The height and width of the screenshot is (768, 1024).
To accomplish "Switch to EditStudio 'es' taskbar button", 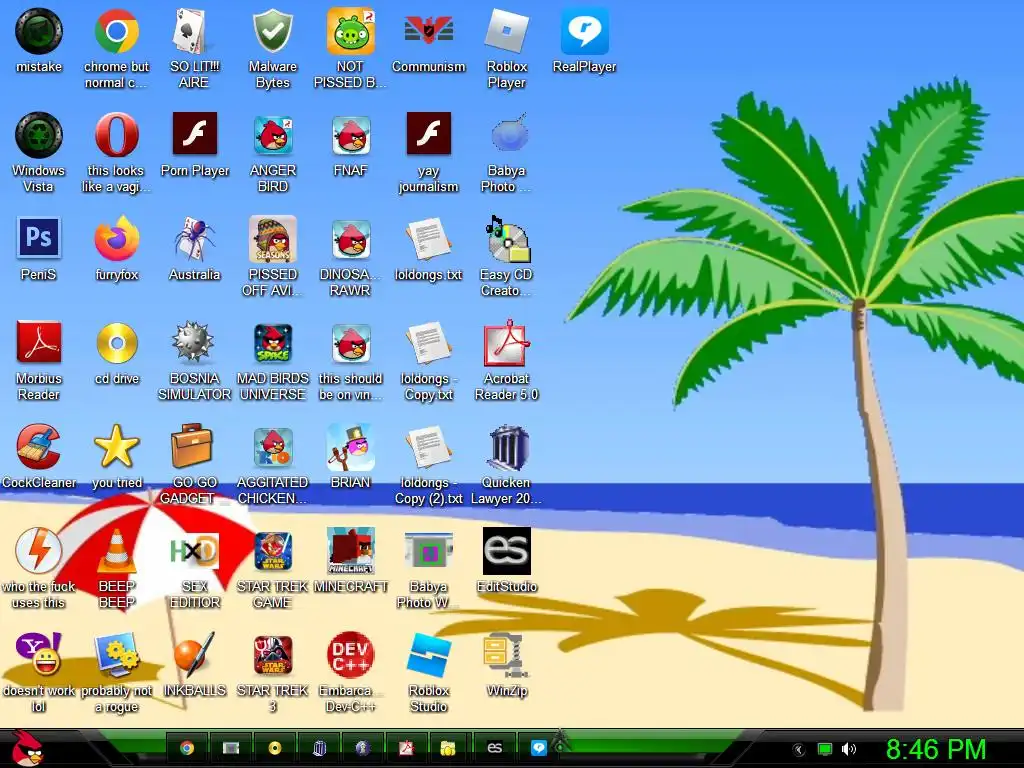I will point(494,748).
